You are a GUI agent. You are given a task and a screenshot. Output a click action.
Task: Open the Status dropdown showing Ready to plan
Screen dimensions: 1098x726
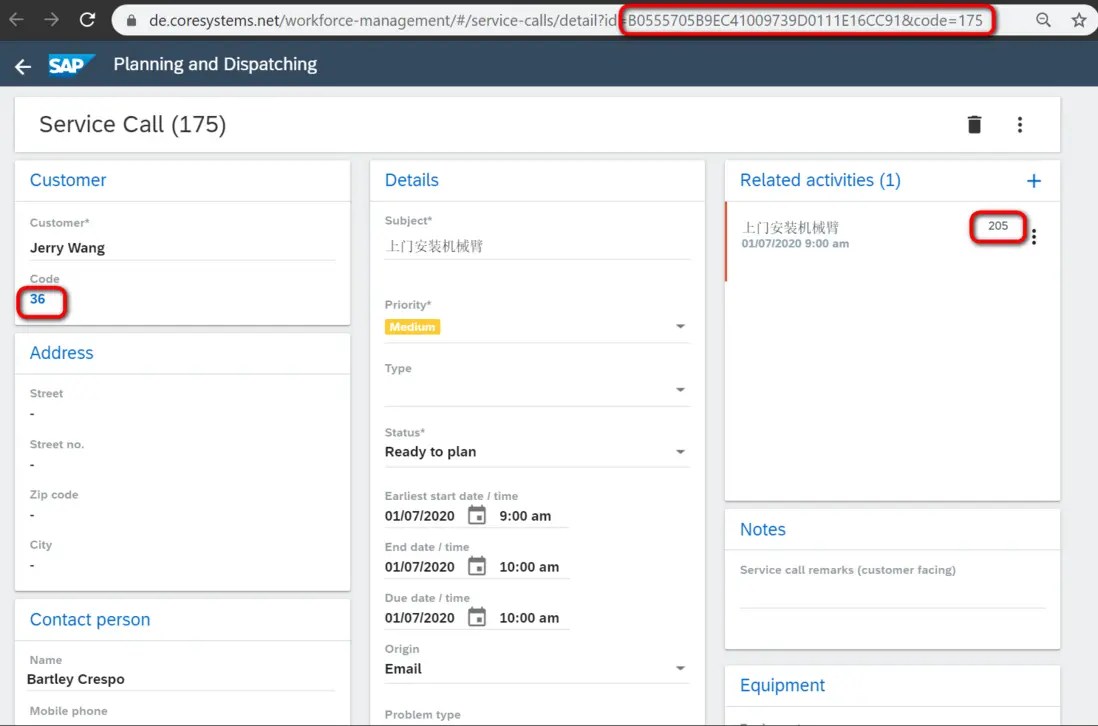pyautogui.click(x=680, y=451)
